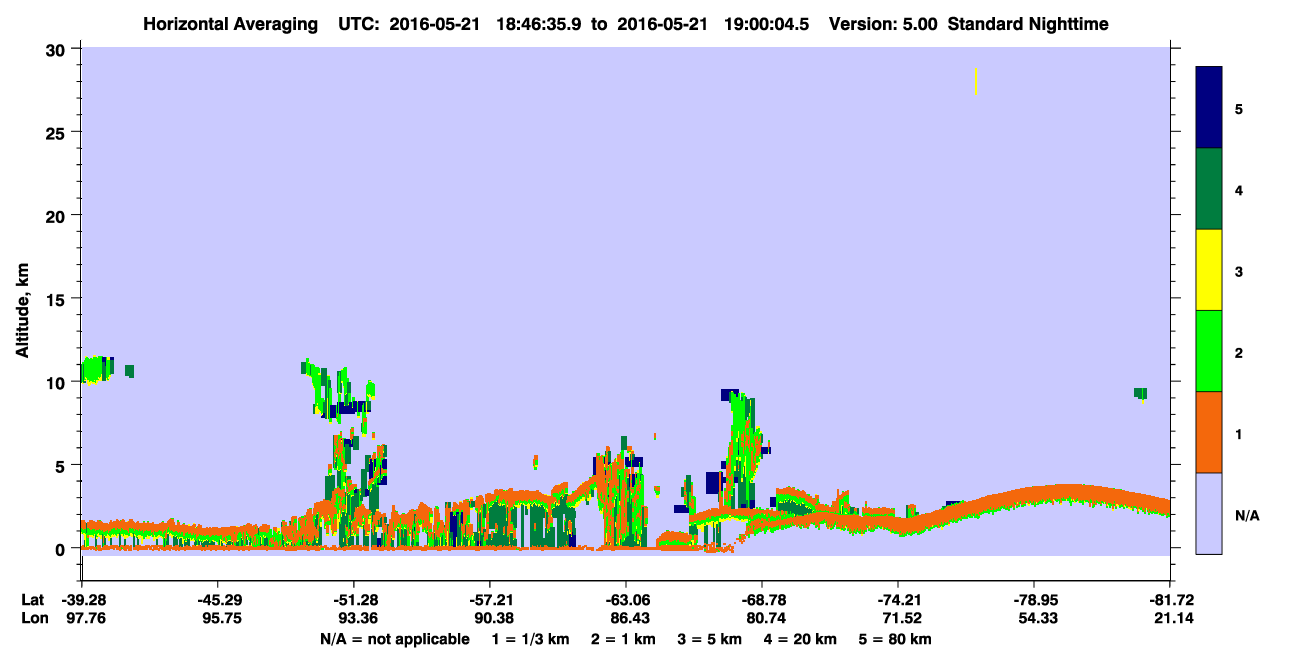
Task: Click the thin yellow streak near 28 km
Action: point(976,81)
